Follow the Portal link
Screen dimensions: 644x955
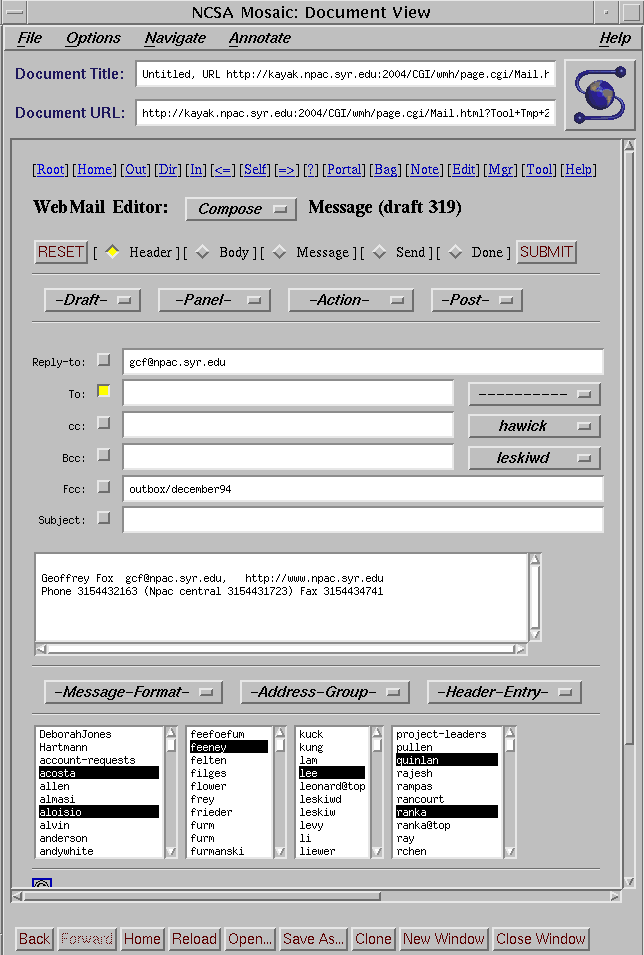[344, 169]
